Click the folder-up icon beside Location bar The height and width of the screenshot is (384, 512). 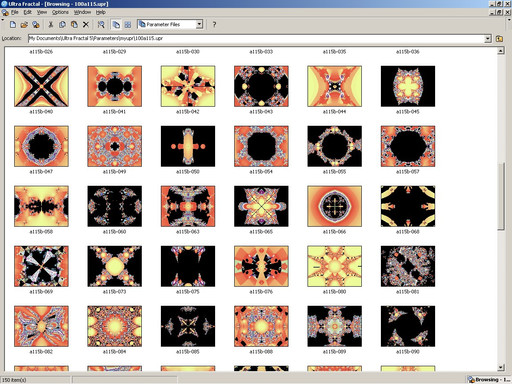point(499,39)
